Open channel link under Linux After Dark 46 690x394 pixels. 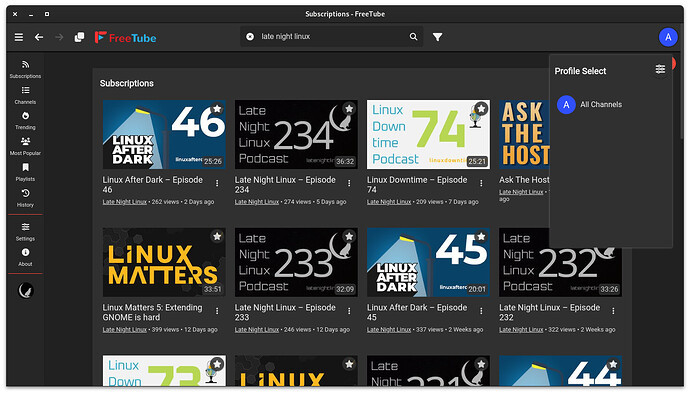[x=125, y=202]
